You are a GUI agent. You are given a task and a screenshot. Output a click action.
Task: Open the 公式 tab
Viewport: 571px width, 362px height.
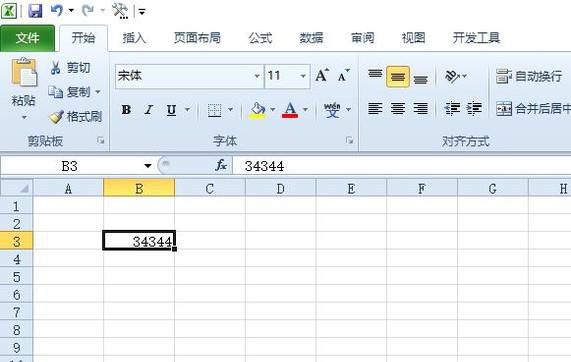[x=260, y=38]
